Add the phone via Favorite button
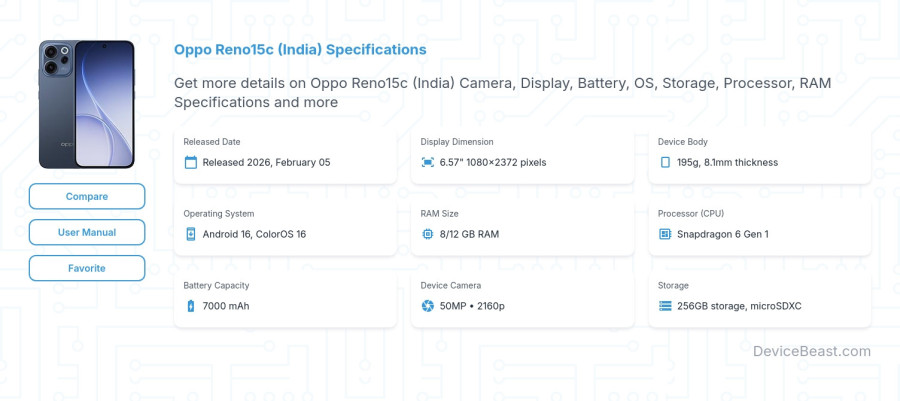Image resolution: width=900 pixels, height=401 pixels. (87, 268)
